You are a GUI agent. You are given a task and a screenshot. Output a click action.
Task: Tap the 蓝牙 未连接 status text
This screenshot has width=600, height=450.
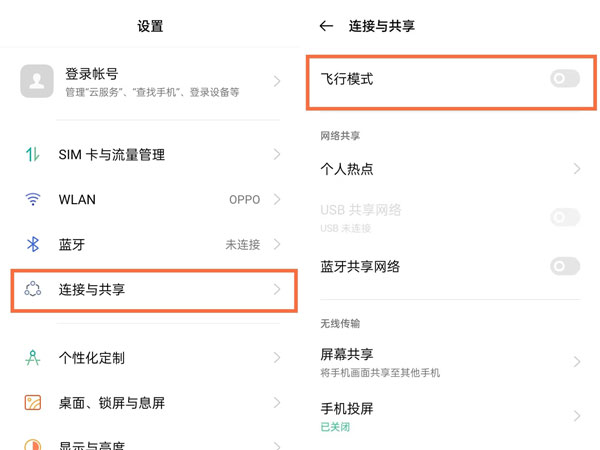(243, 245)
